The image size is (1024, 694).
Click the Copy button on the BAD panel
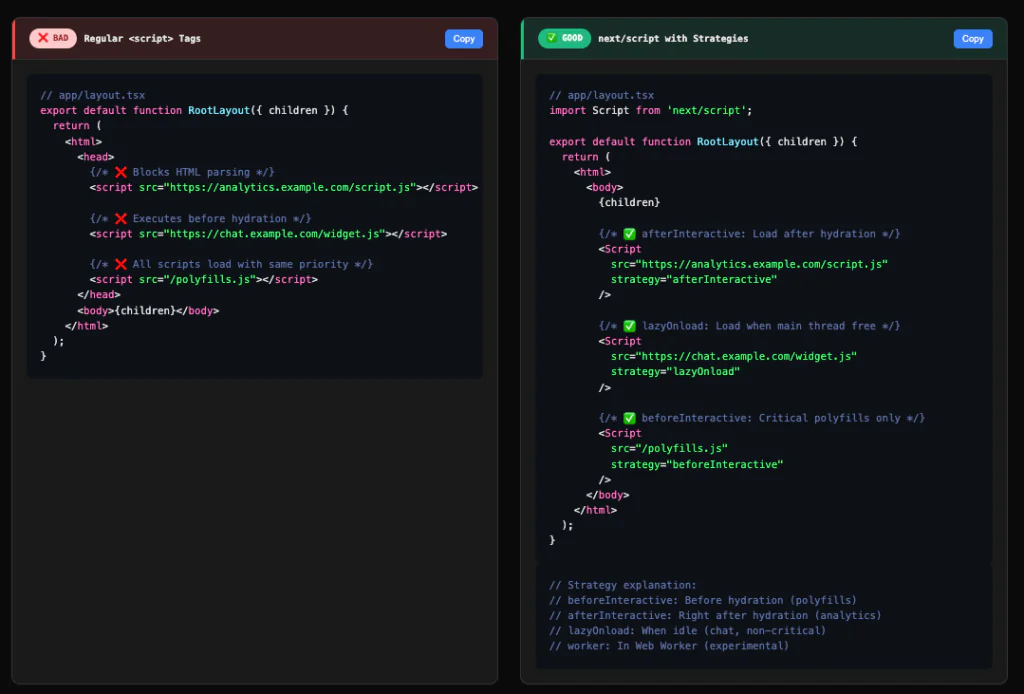463,38
